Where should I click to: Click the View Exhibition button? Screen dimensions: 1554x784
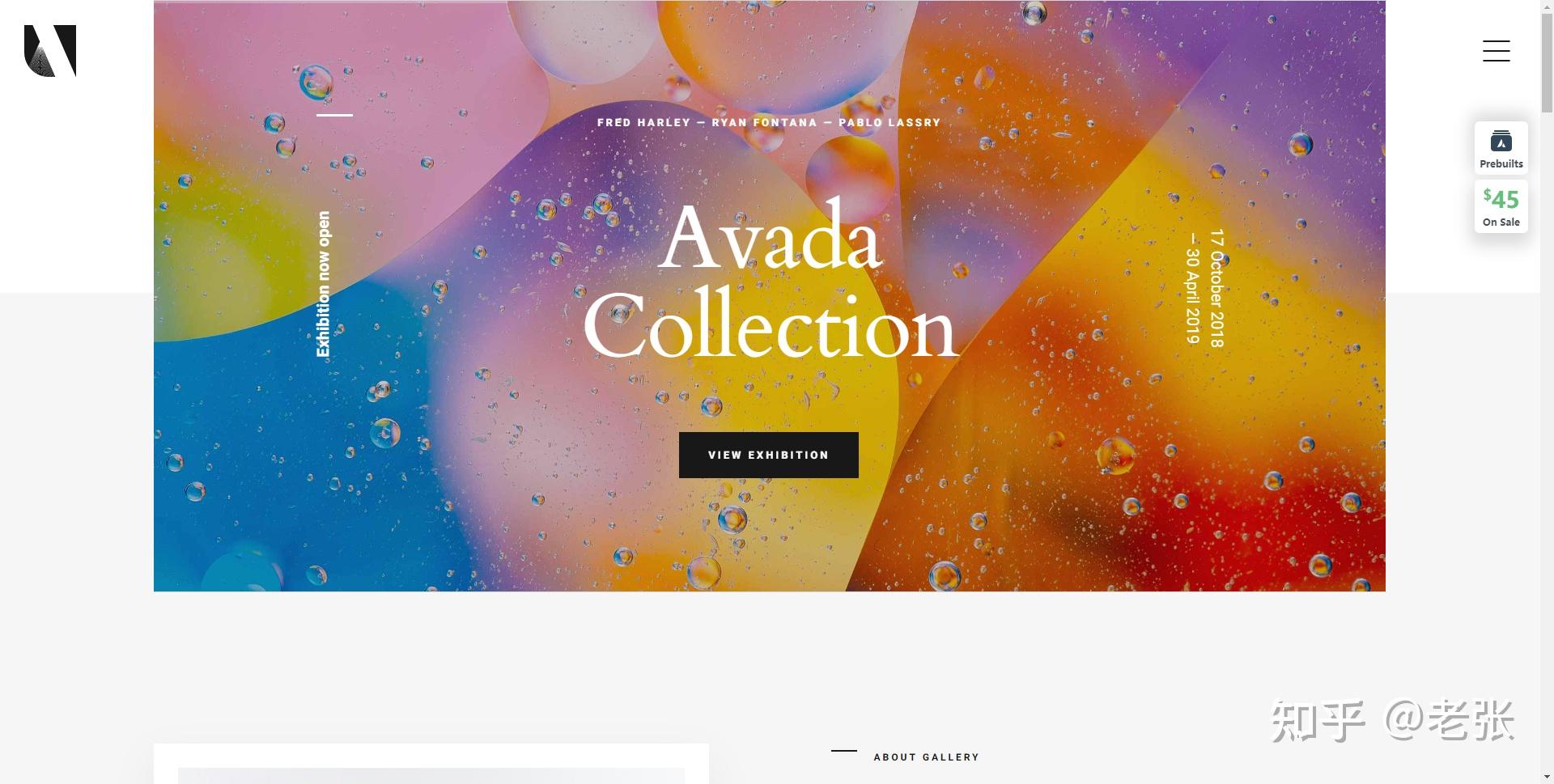click(x=768, y=455)
